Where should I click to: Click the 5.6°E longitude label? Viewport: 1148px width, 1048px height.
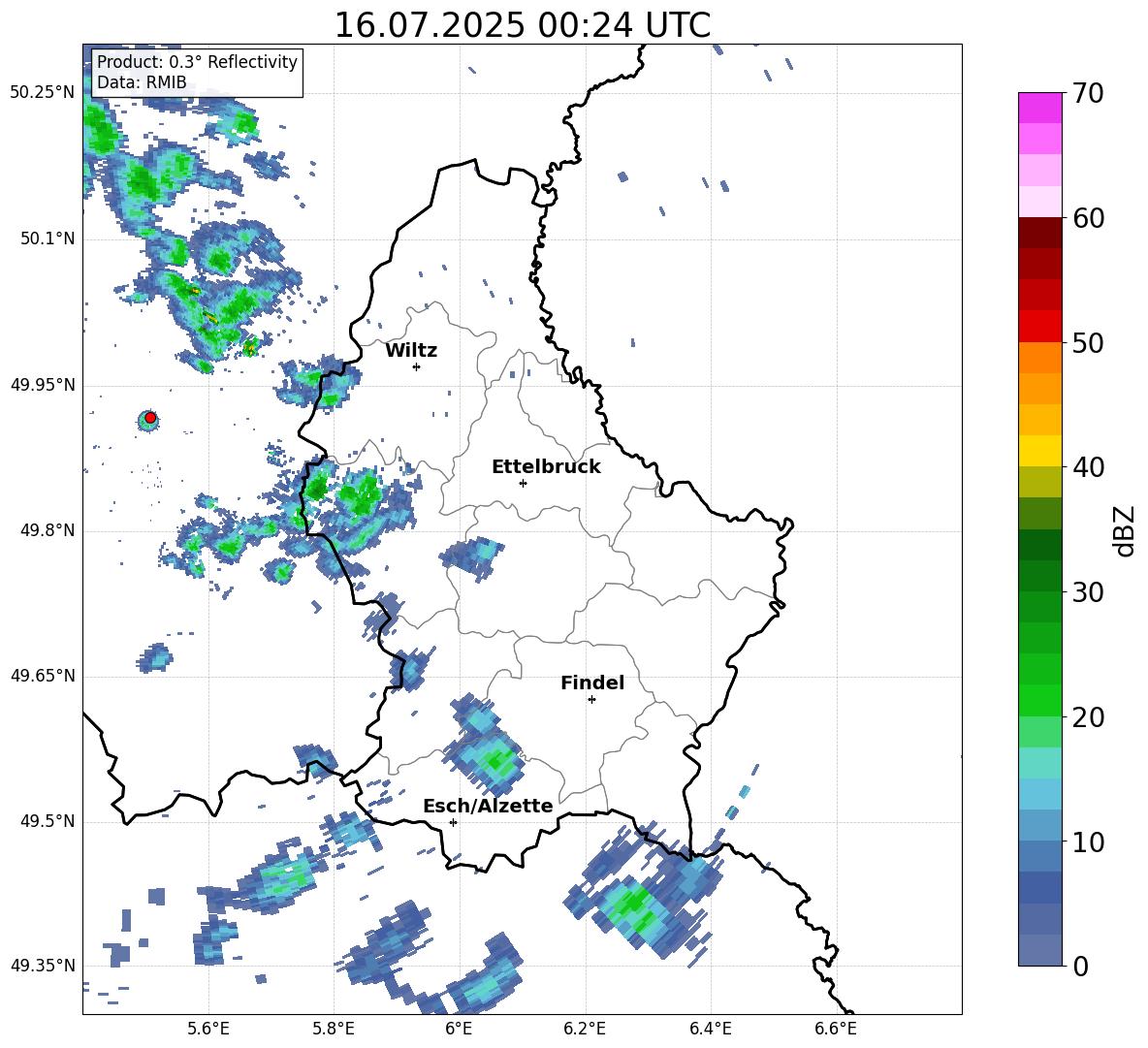[x=208, y=1029]
